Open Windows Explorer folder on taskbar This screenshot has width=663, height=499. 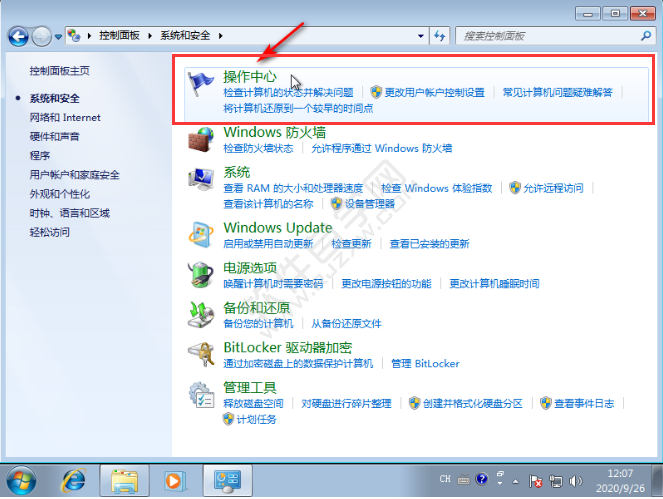(124, 481)
